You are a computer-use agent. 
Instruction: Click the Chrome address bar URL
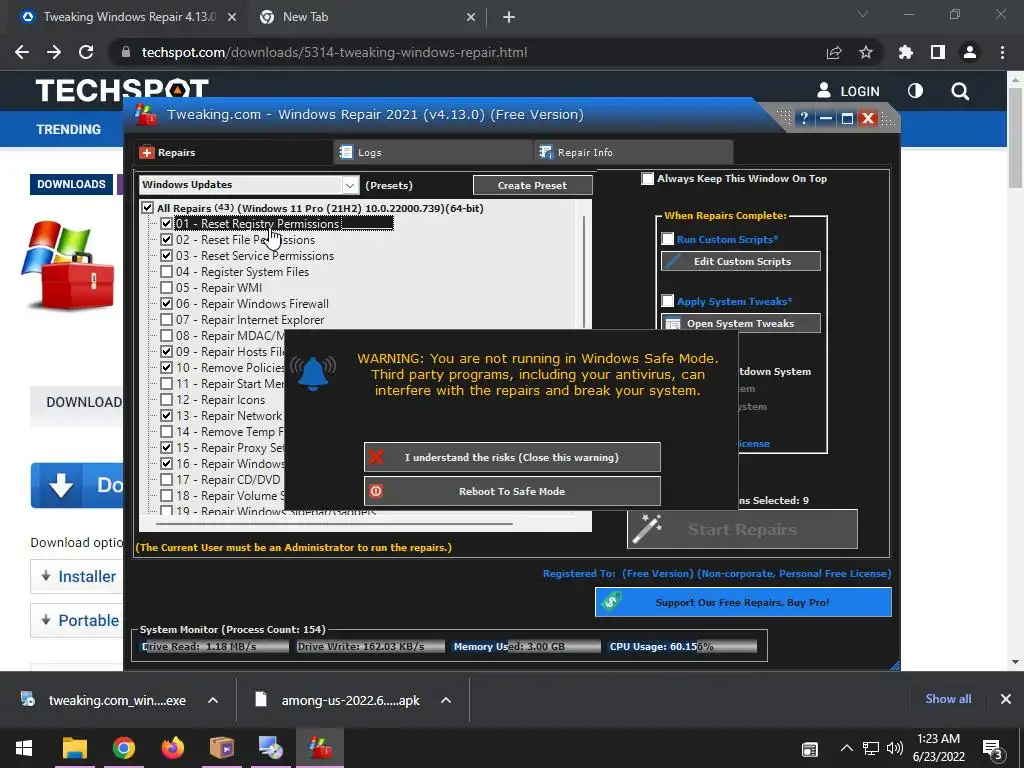tap(334, 52)
